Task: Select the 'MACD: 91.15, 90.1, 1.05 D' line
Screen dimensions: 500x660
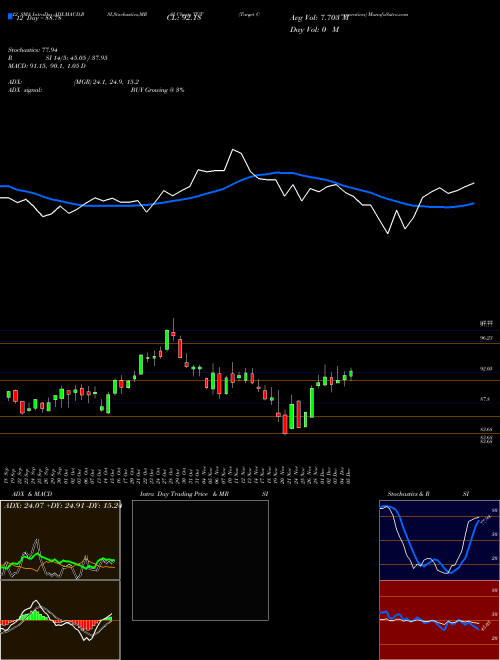Action: click(x=47, y=66)
